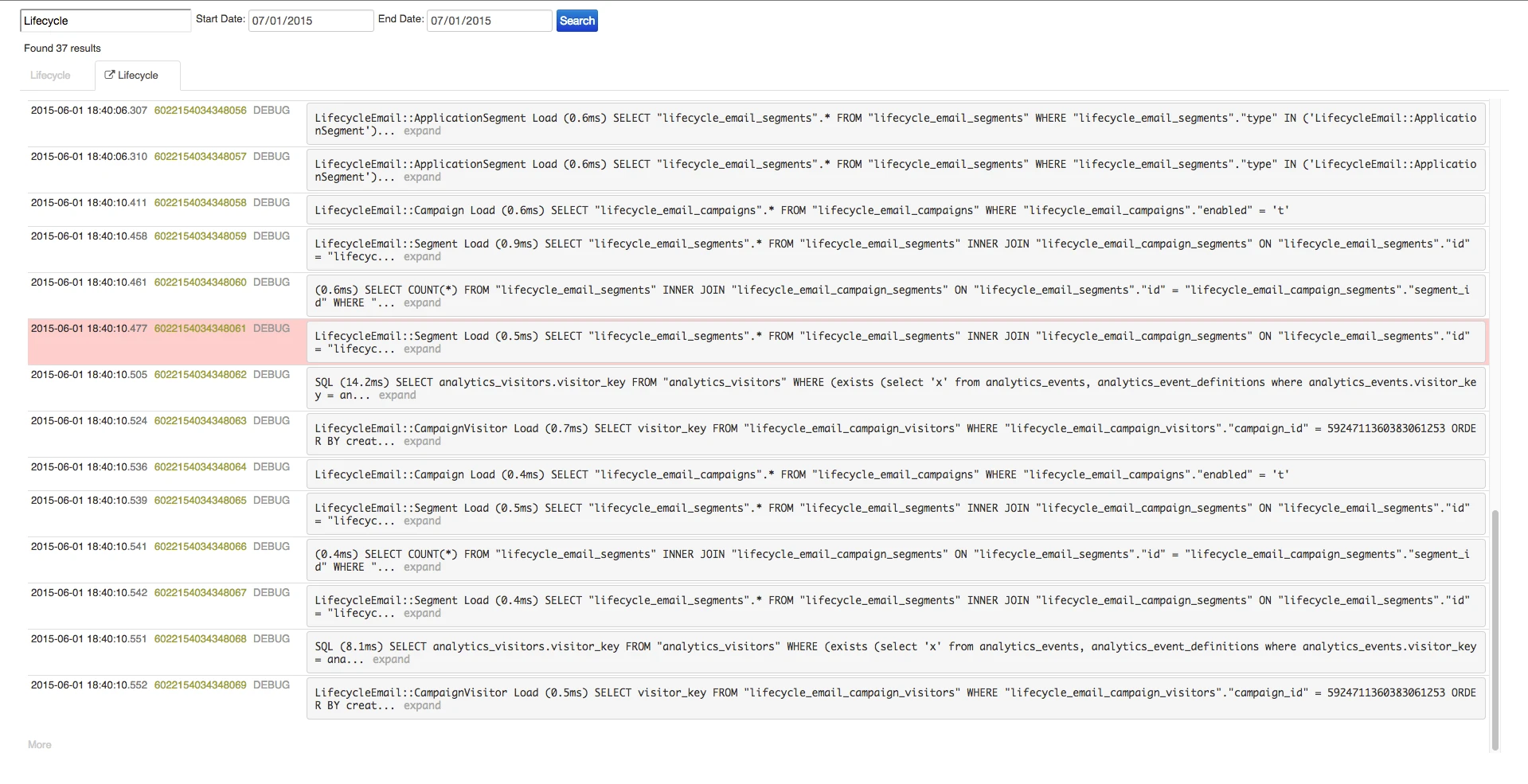Switch to the faded Lifecycle tab
This screenshot has width=1528, height=784.
50,76
